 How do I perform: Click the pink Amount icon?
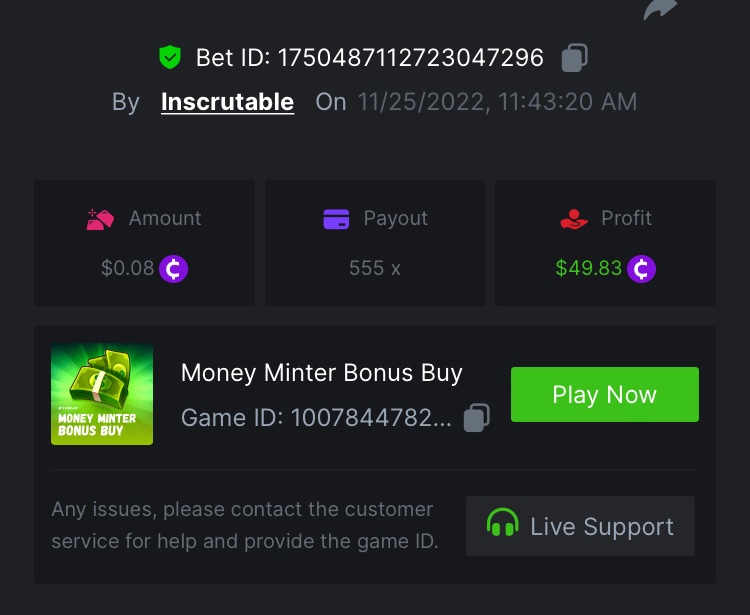pos(100,220)
